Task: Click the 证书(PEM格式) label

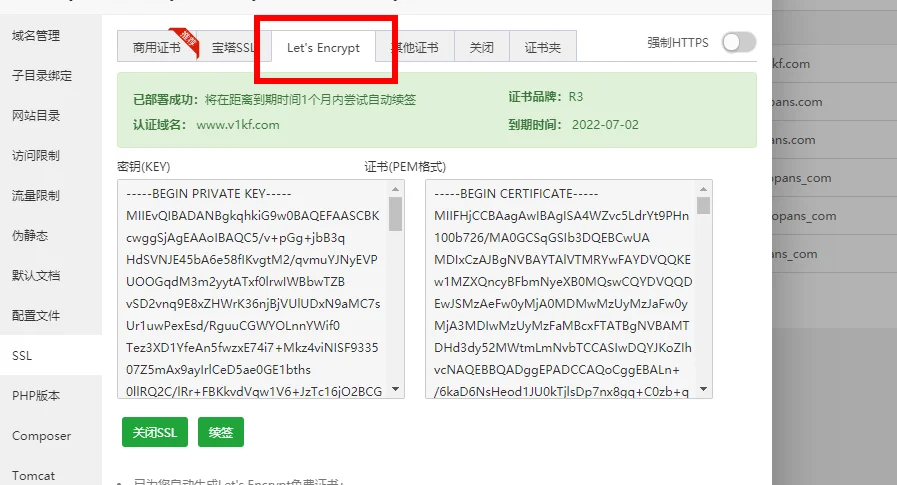Action: tap(405, 166)
